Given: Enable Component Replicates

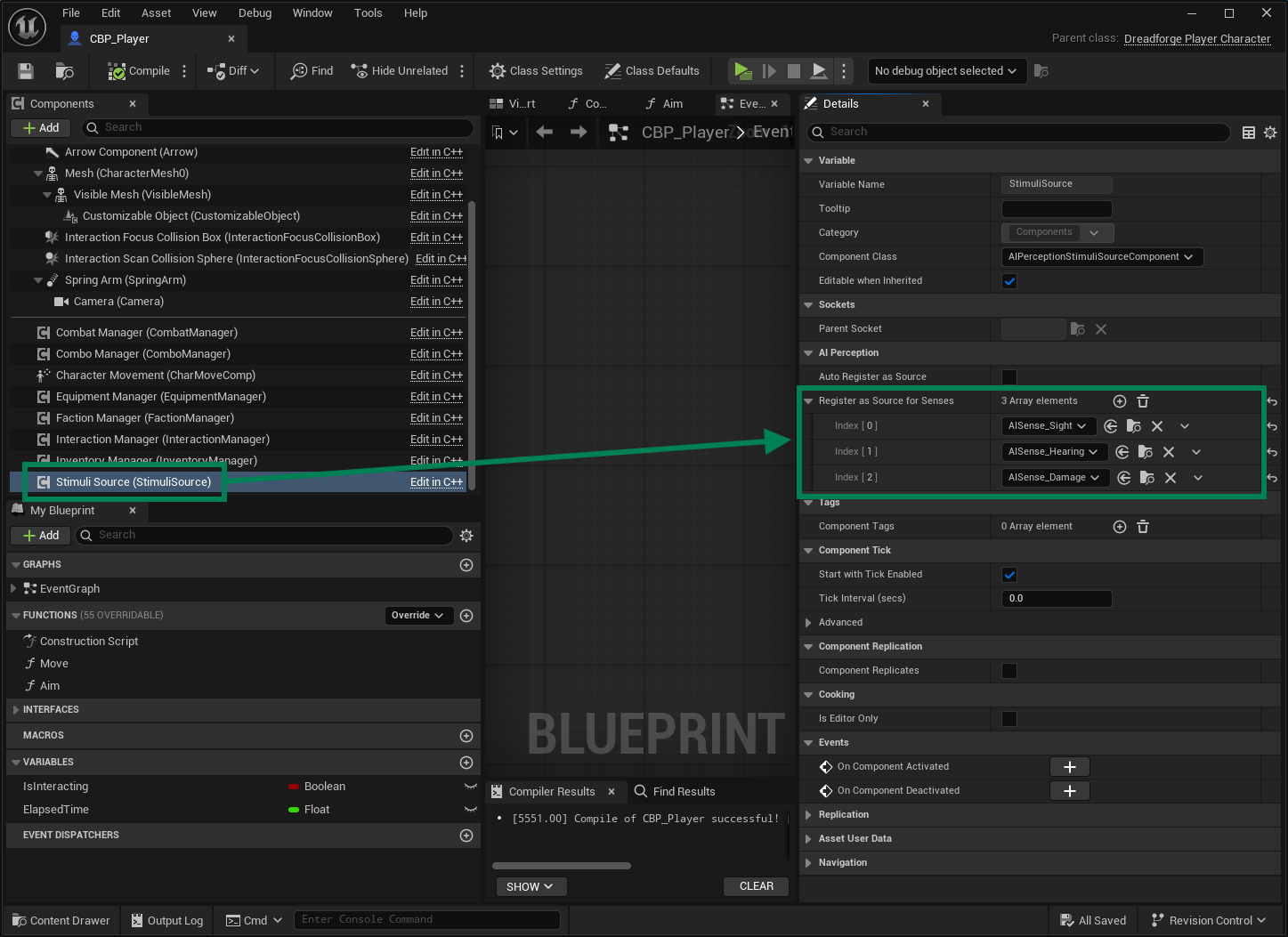Looking at the screenshot, I should (x=1009, y=670).
